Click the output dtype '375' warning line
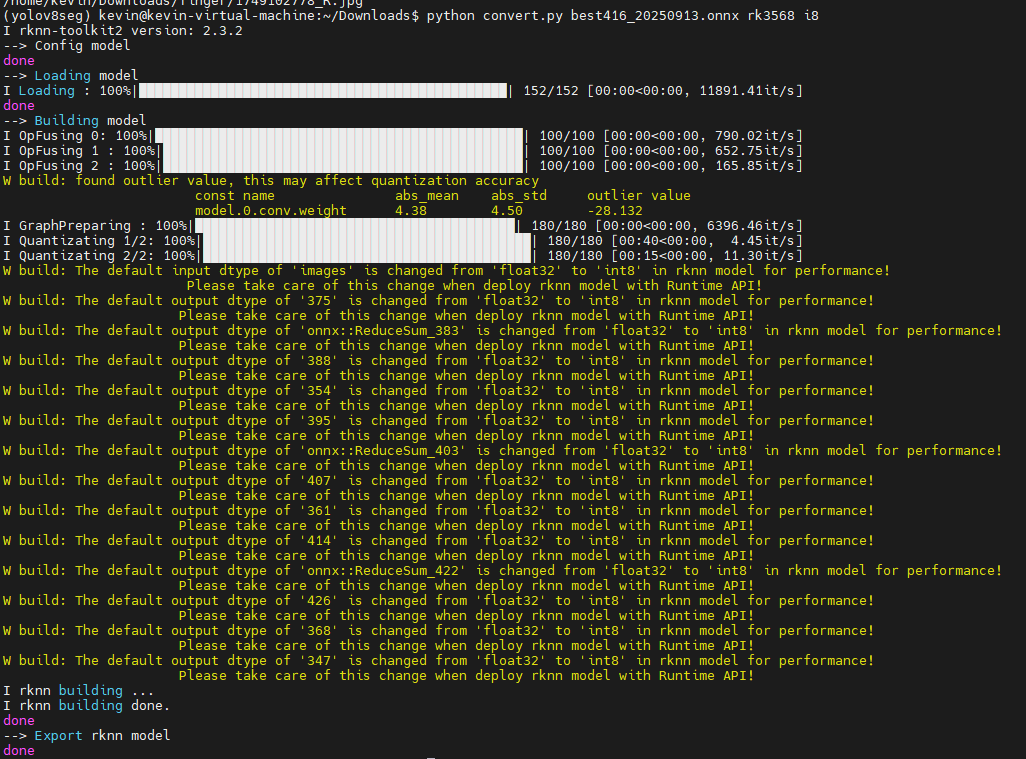This screenshot has height=759, width=1026. (x=438, y=301)
